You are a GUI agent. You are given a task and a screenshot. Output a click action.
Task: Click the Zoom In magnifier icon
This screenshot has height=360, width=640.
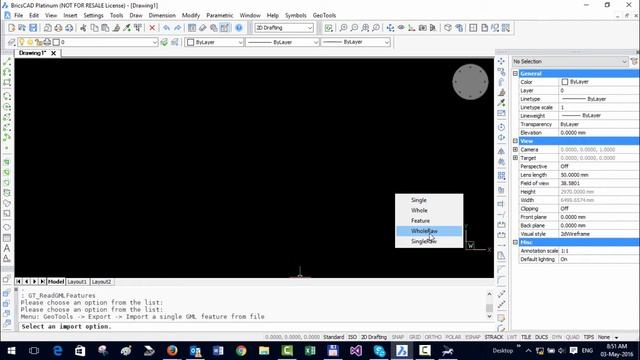(343, 28)
